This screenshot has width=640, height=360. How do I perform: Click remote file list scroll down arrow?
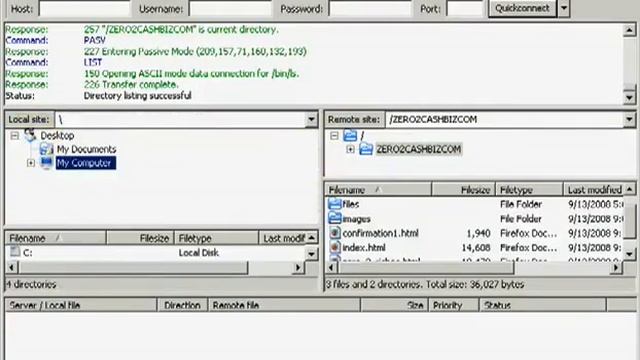tap(629, 254)
